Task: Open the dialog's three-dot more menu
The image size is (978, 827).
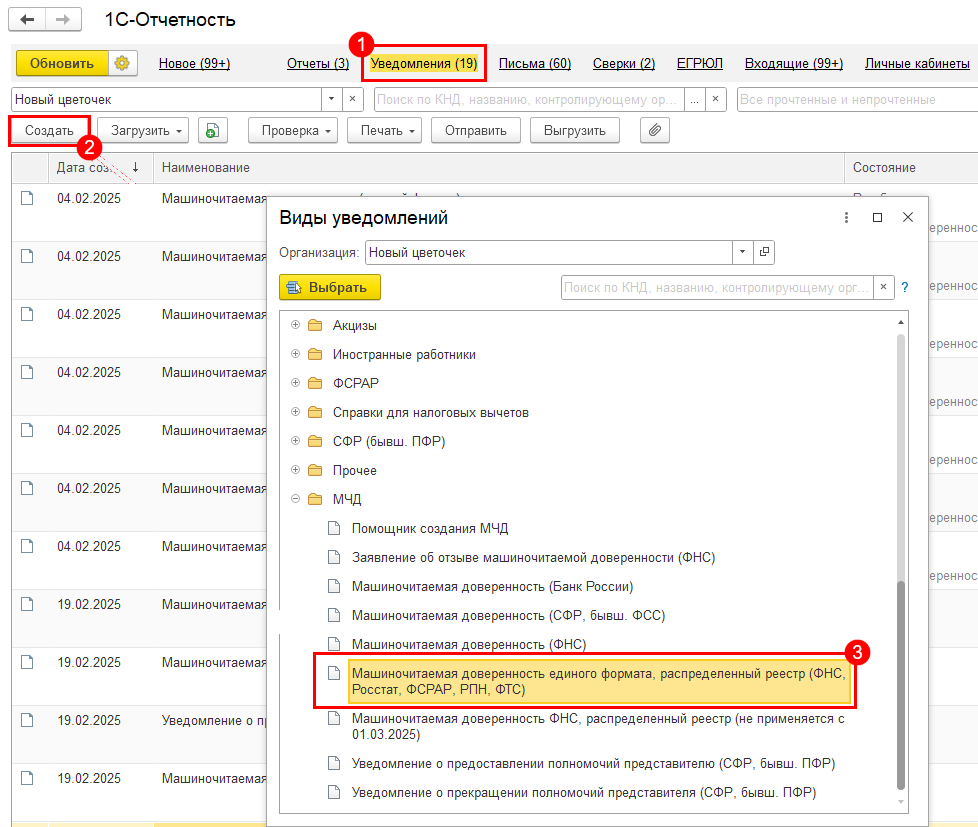Action: pyautogui.click(x=846, y=217)
